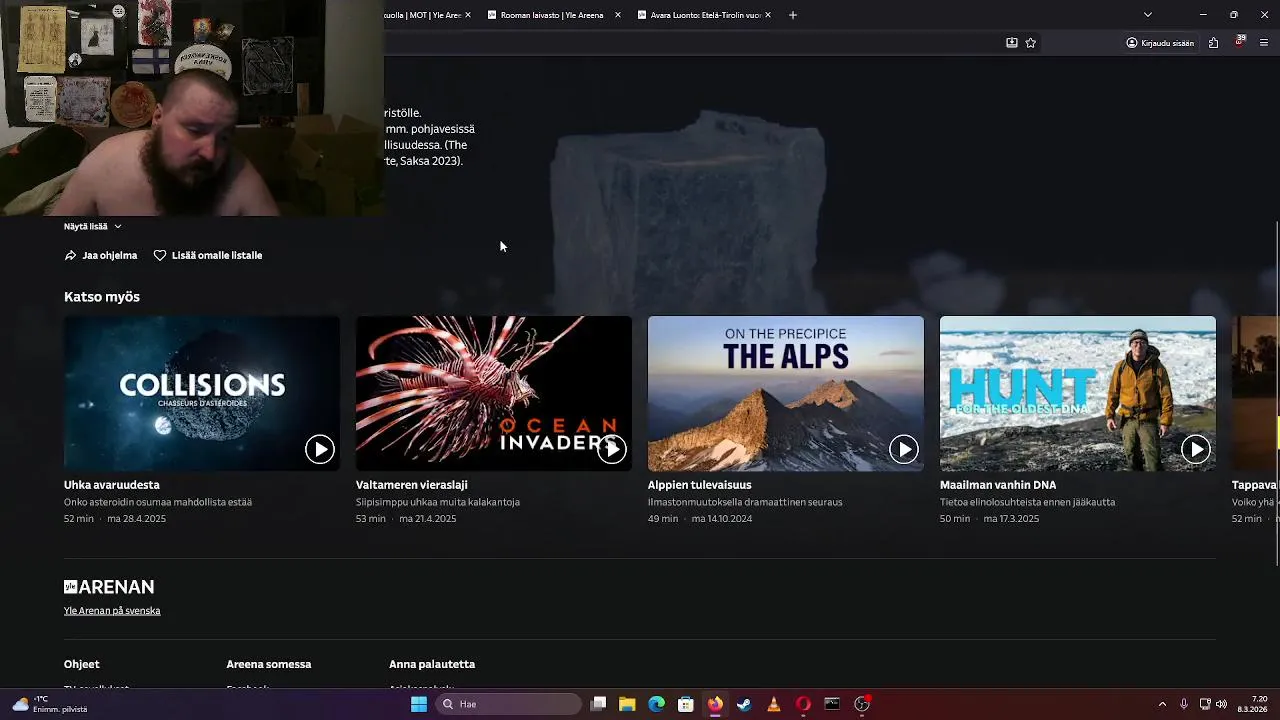Image resolution: width=1280 pixels, height=720 pixels.
Task: Open VLC media player from taskbar
Action: 773,704
